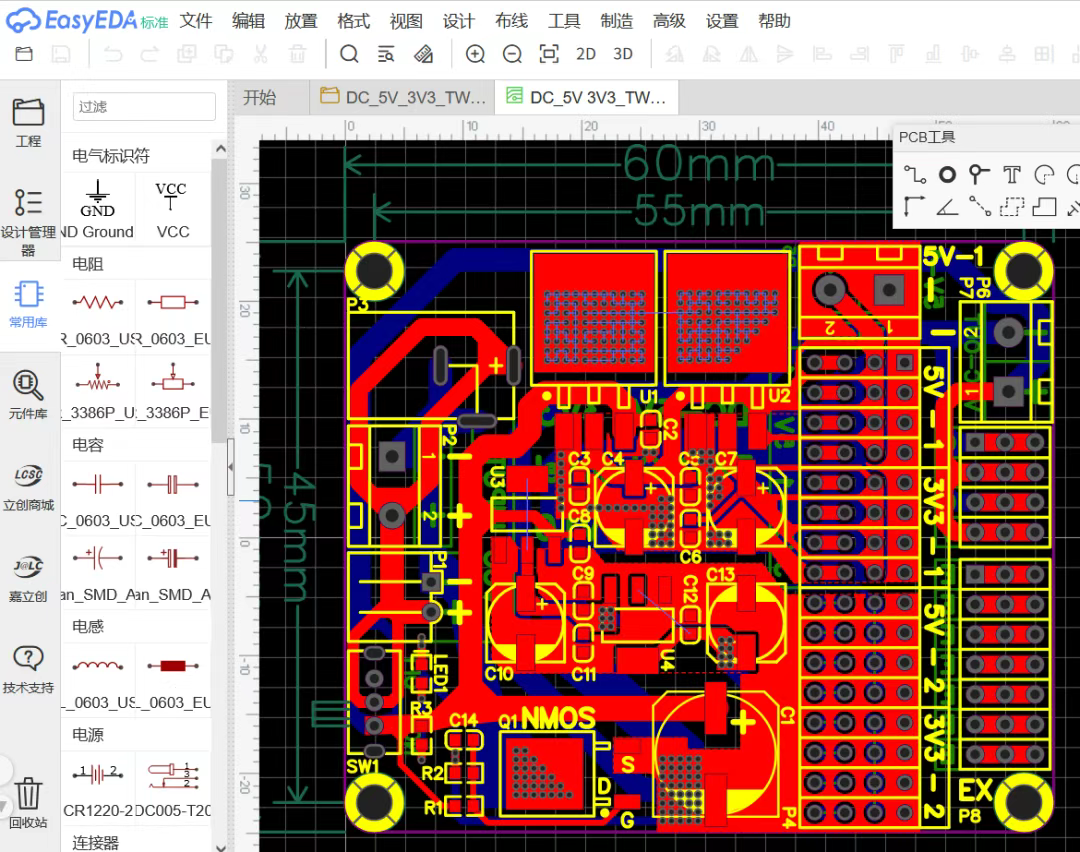The width and height of the screenshot is (1080, 852).
Task: Click the fit-to-window zoom icon
Action: 548,54
